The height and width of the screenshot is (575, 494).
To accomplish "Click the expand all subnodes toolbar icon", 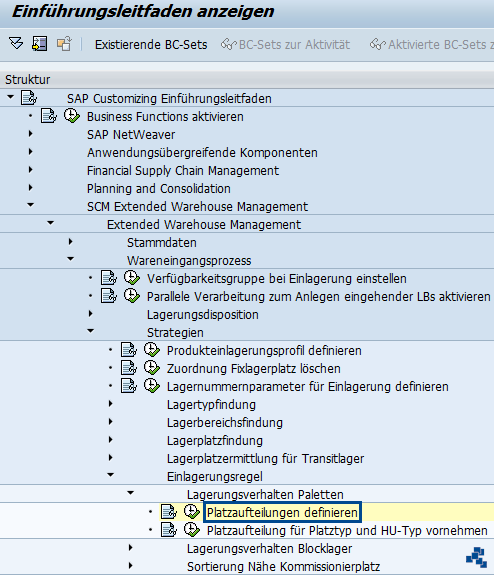I will pyautogui.click(x=16, y=44).
